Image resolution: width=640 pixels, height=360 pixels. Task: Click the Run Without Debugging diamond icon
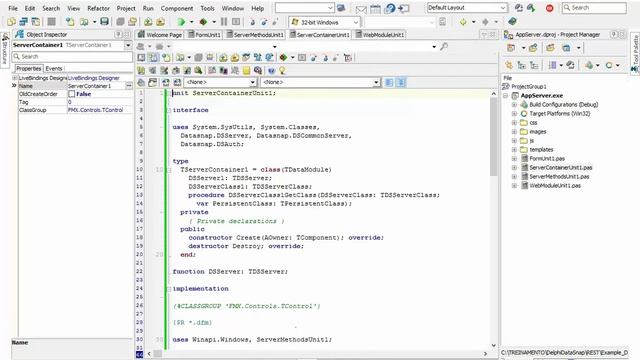point(203,22)
